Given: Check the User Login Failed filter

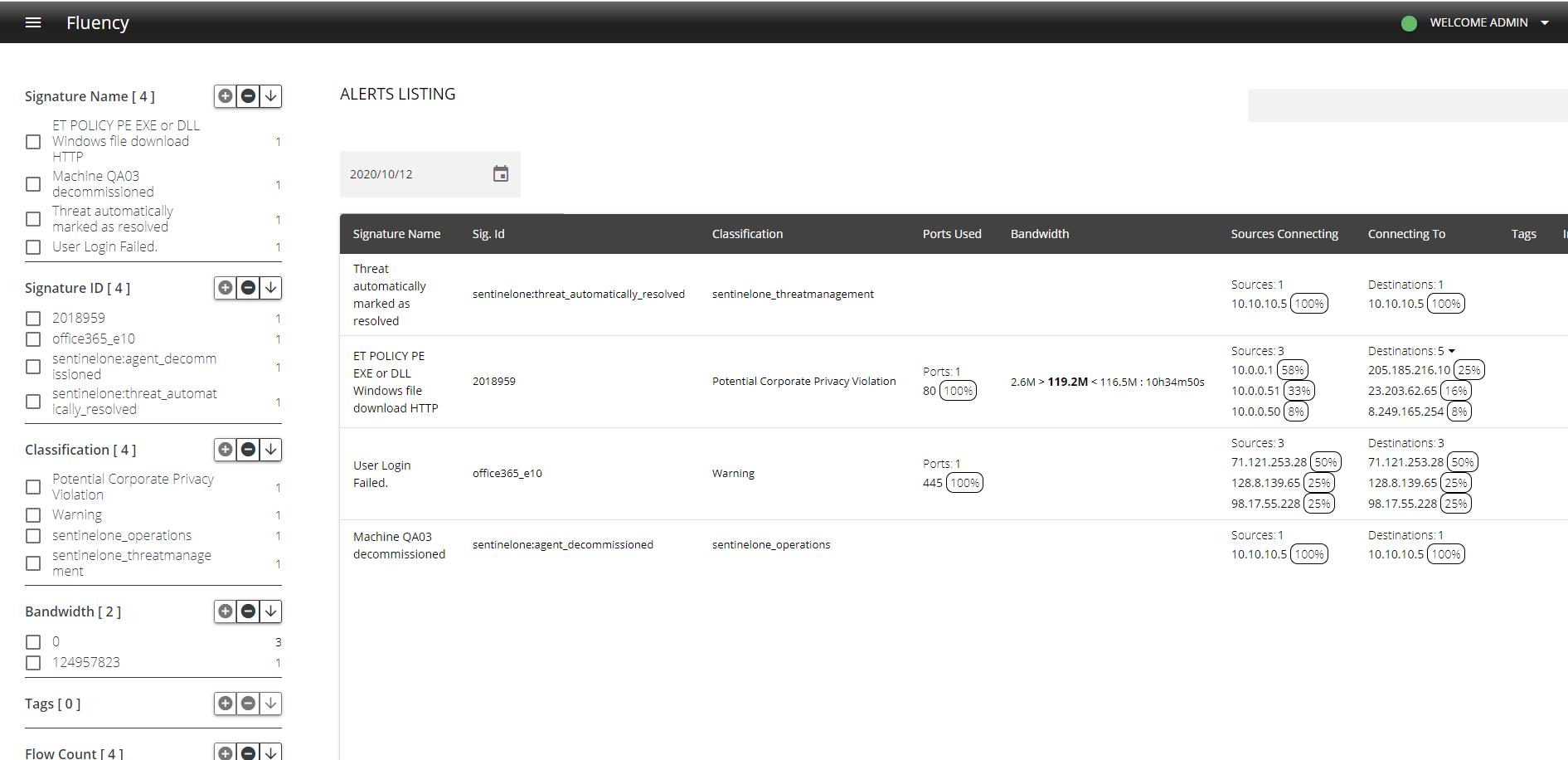Looking at the screenshot, I should click(x=33, y=247).
